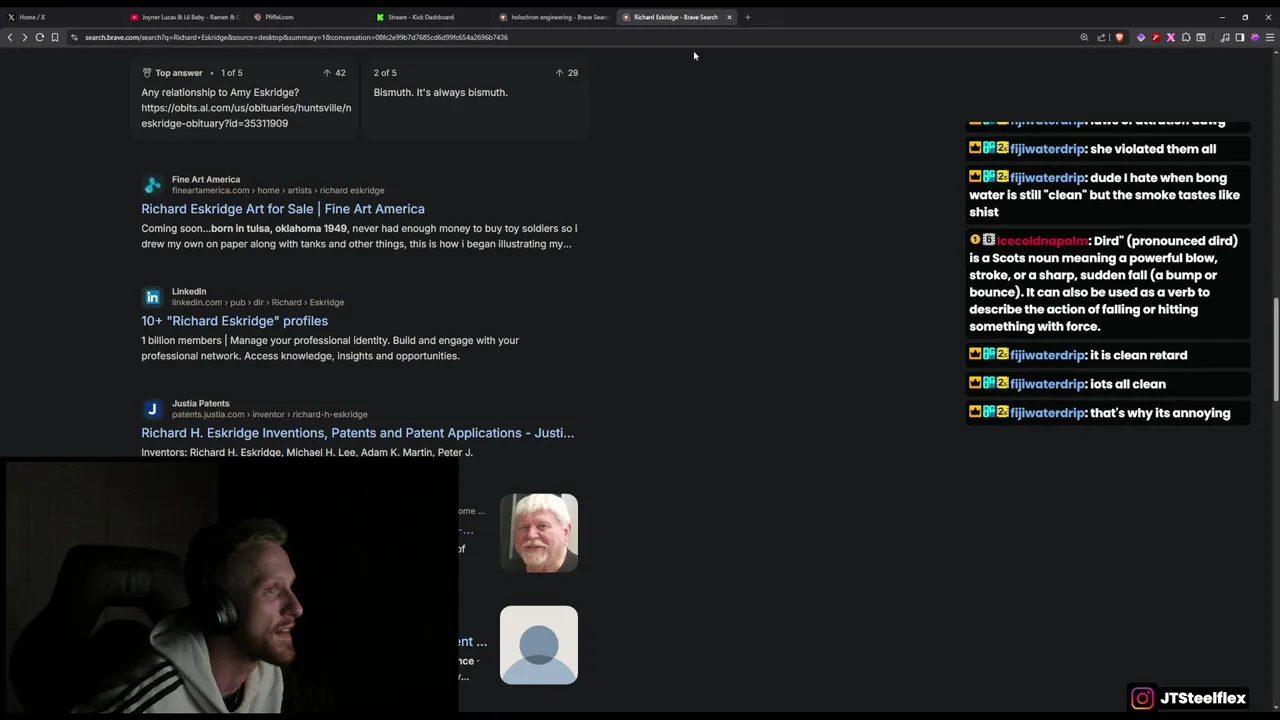Click 'born in tulsa, oklahoma 1949' snippet

(x=279, y=228)
